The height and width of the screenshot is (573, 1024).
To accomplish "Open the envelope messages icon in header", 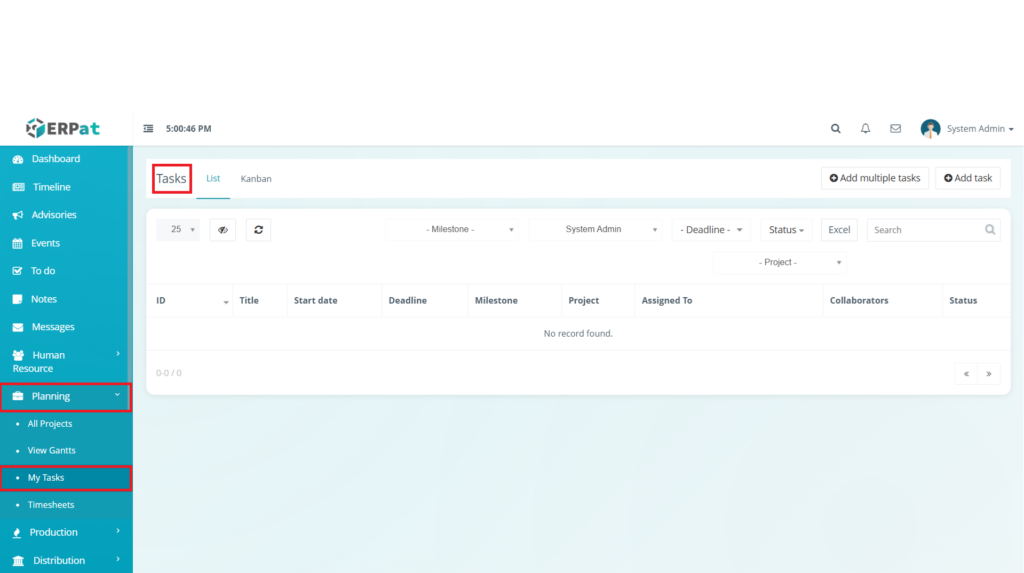I will (x=895, y=129).
